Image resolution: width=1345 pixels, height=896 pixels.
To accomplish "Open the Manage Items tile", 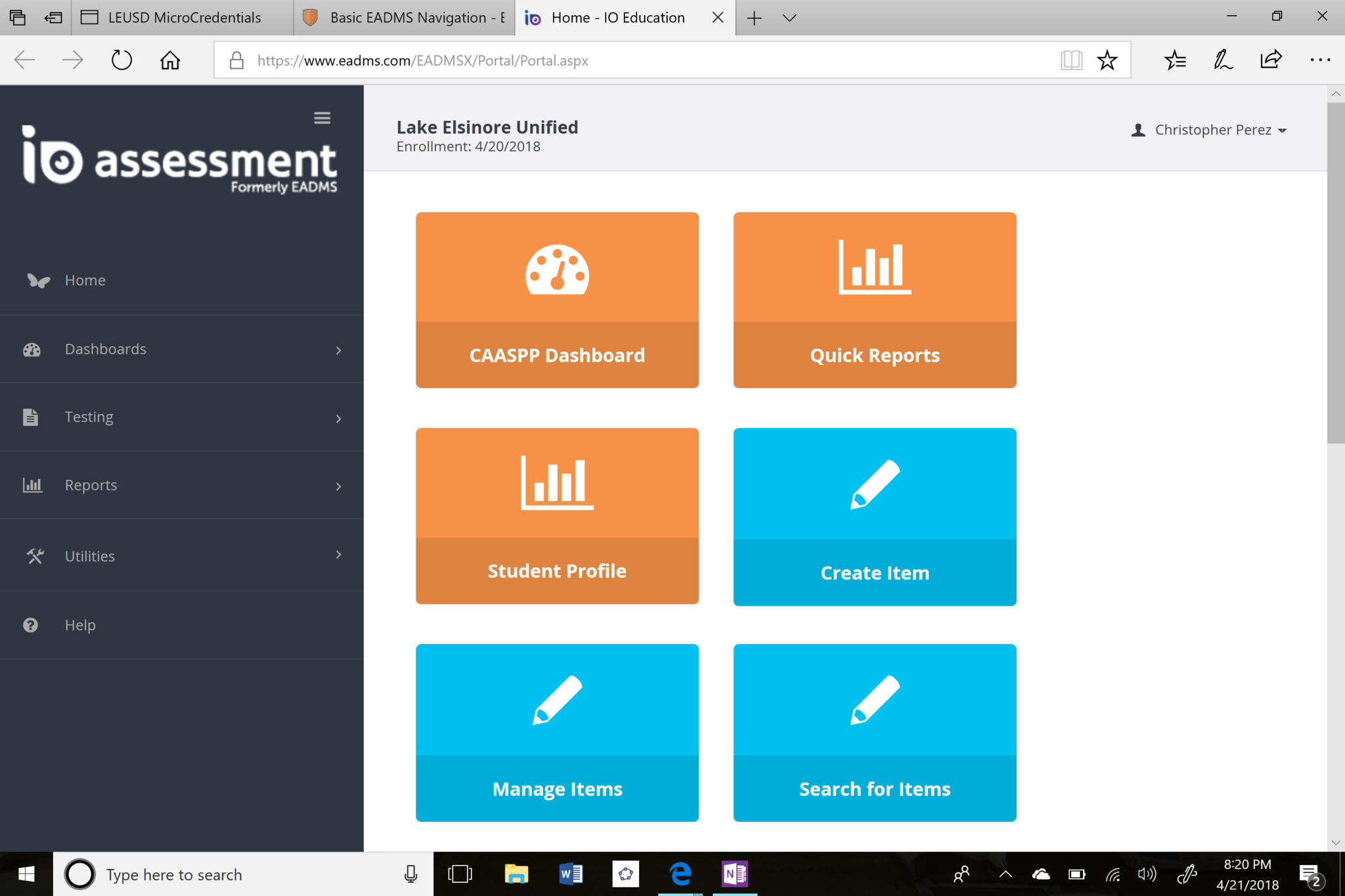I will (x=557, y=733).
